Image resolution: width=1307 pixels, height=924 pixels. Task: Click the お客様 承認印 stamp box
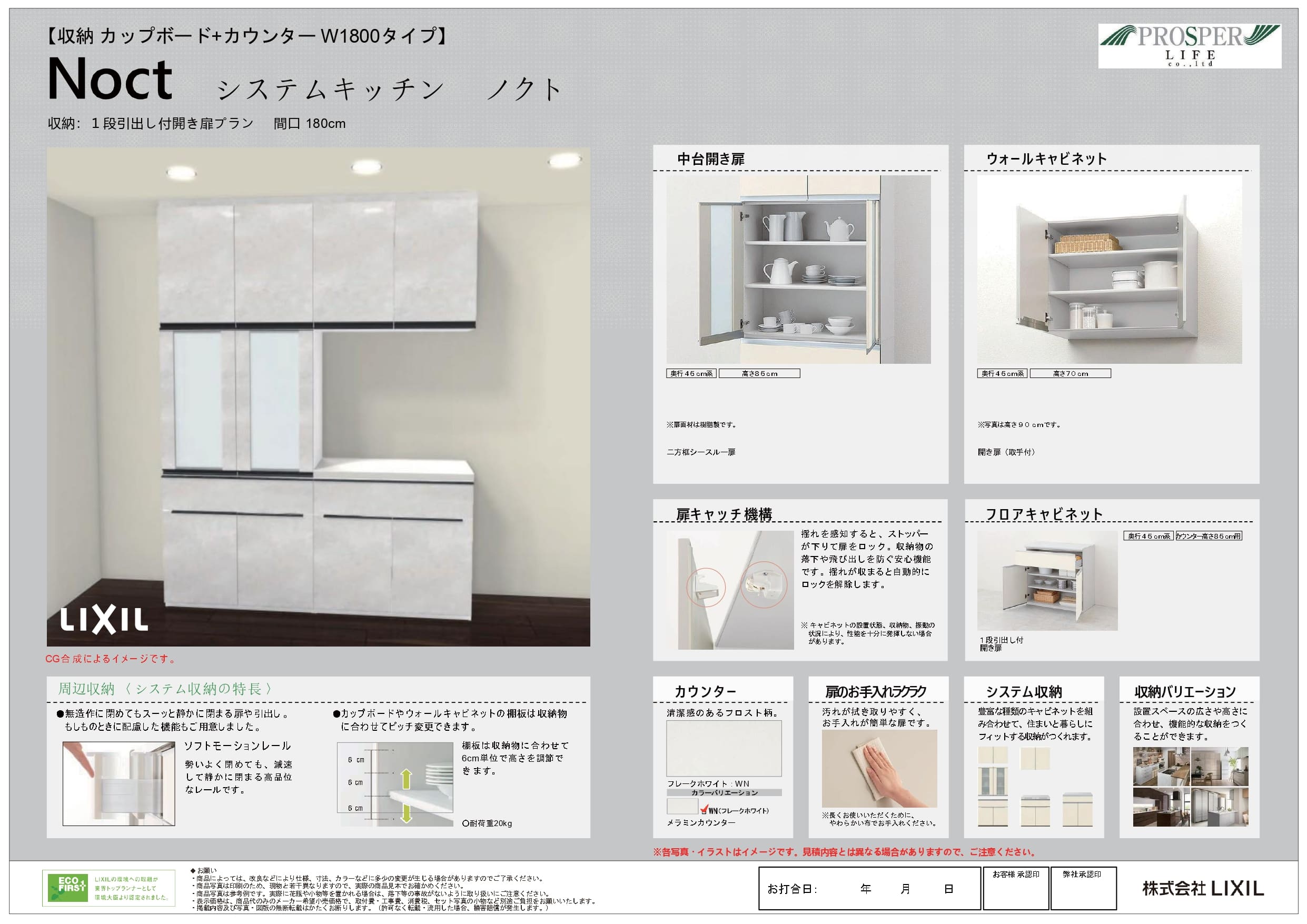[x=1016, y=888]
